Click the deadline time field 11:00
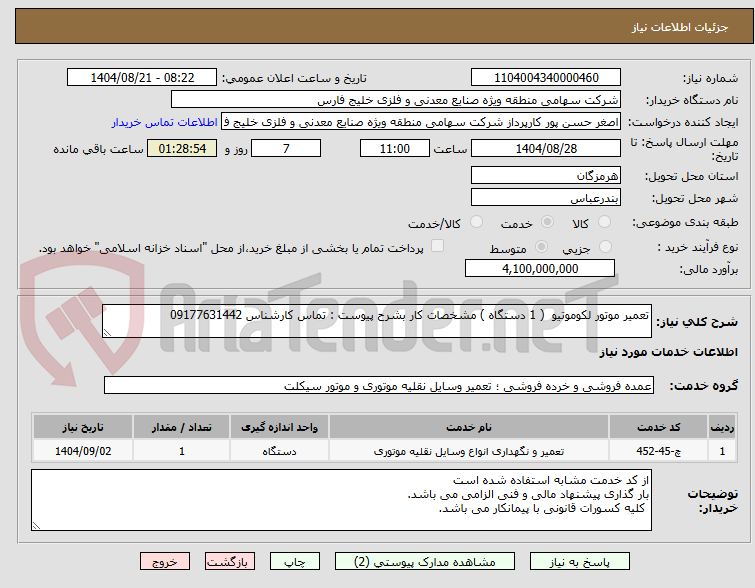 pyautogui.click(x=395, y=148)
